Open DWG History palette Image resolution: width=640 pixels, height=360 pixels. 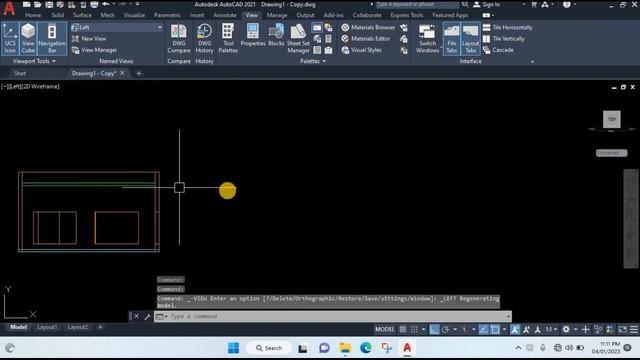[x=204, y=38]
